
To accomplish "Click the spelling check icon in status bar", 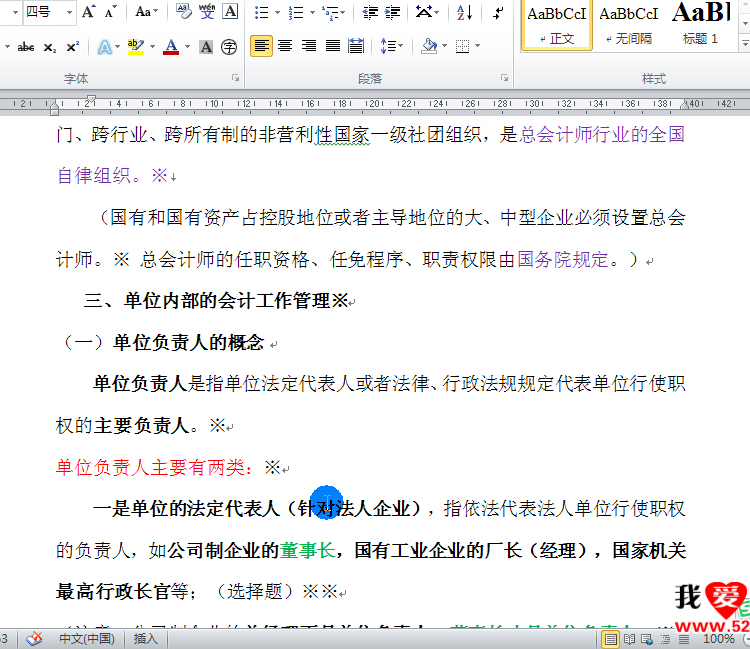I will (34, 639).
